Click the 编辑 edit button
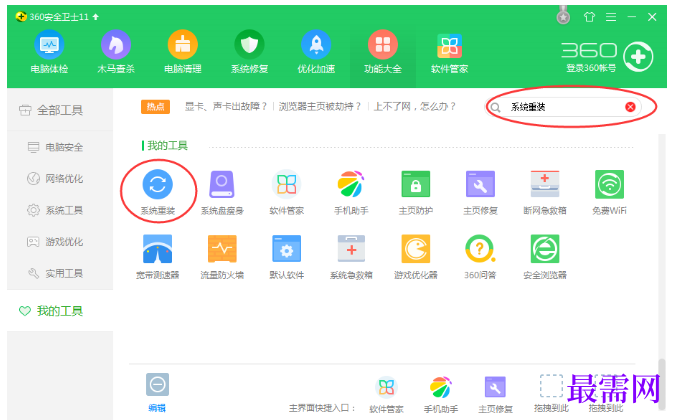Screen dimensions: 679x420 pos(157,392)
